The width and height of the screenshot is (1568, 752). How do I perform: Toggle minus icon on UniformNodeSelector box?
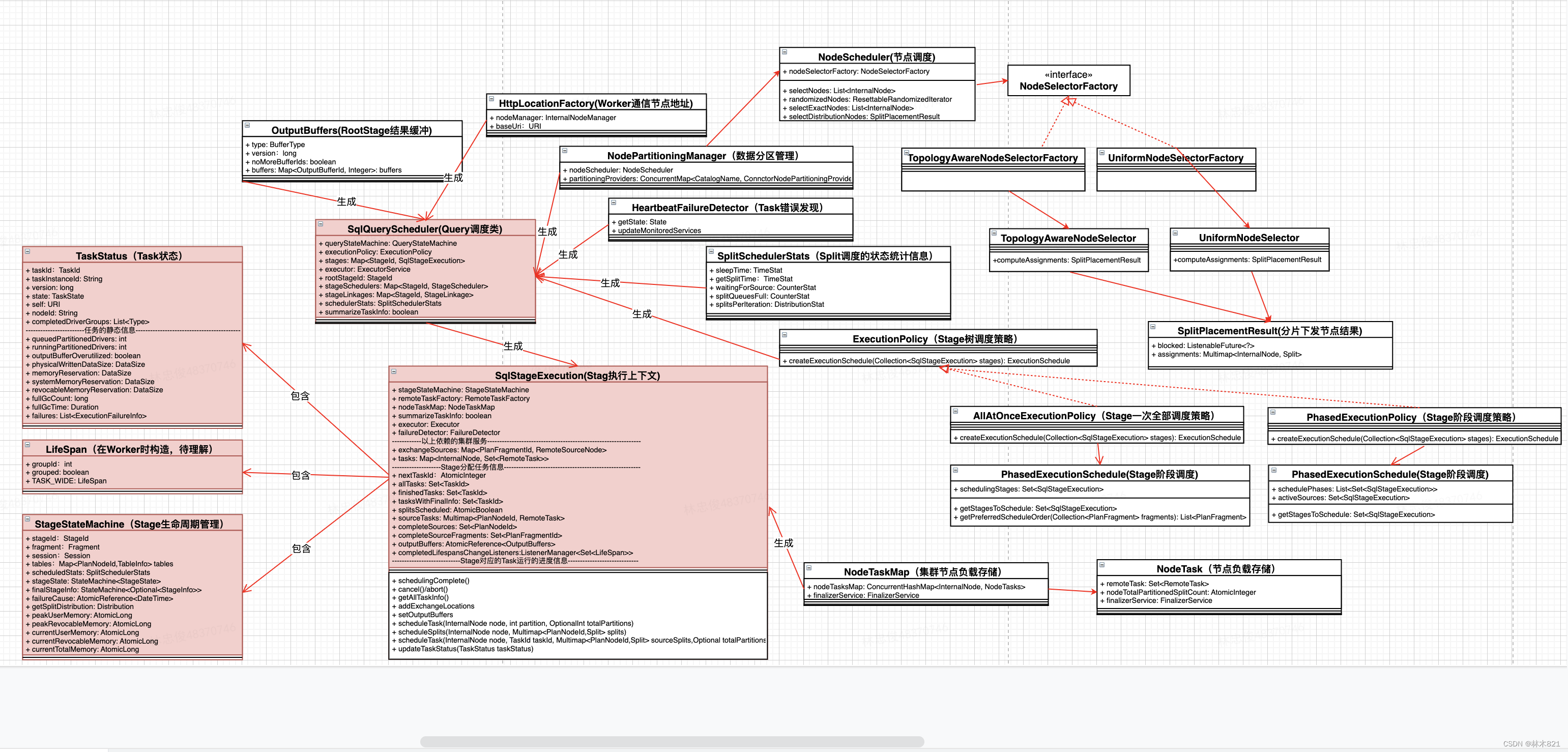pos(1175,233)
